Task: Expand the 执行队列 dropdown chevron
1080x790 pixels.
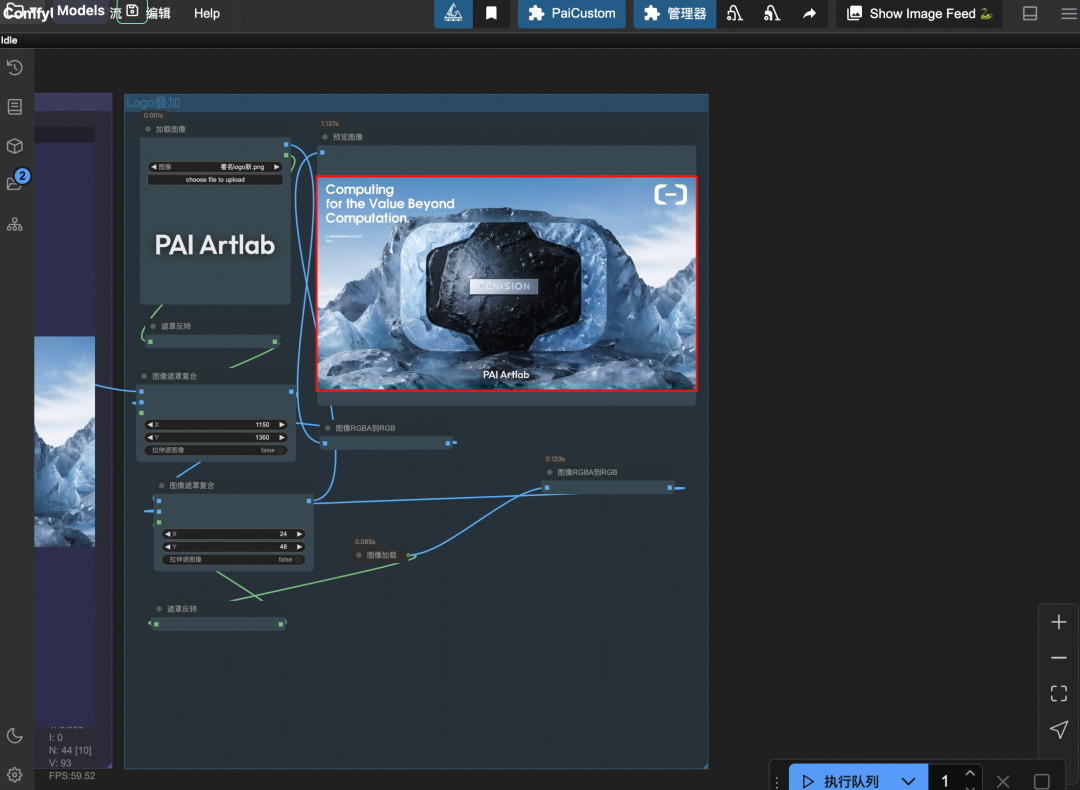Action: point(908,781)
